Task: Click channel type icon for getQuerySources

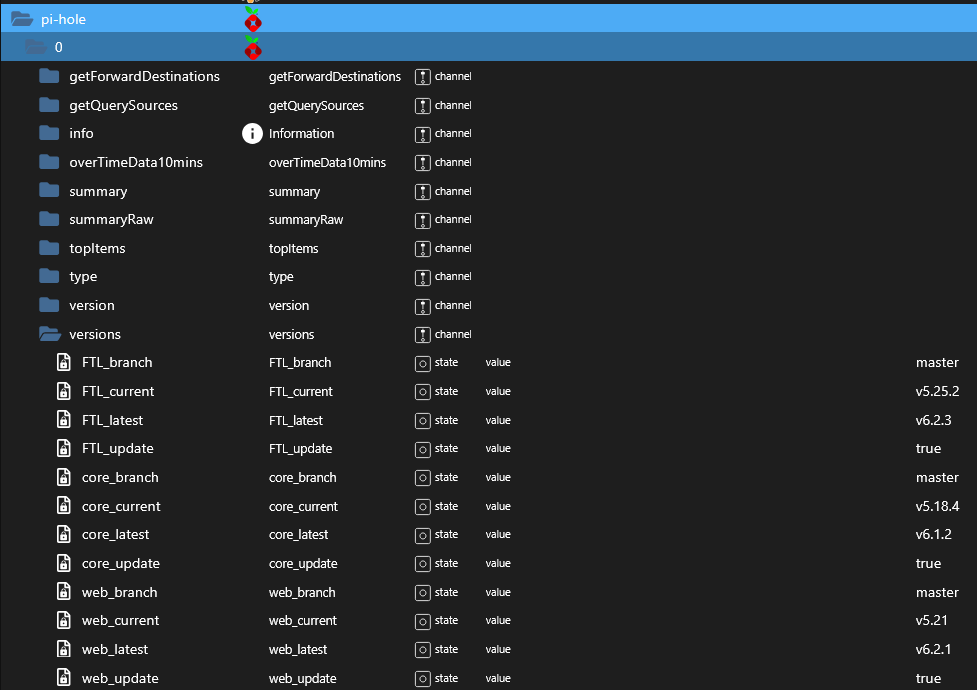Action: pyautogui.click(x=422, y=106)
